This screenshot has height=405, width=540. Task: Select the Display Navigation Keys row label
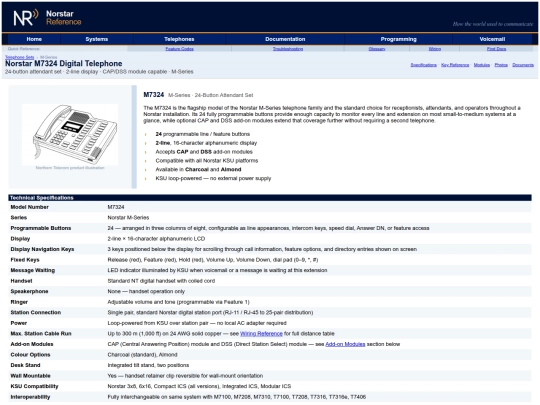click(x=42, y=249)
